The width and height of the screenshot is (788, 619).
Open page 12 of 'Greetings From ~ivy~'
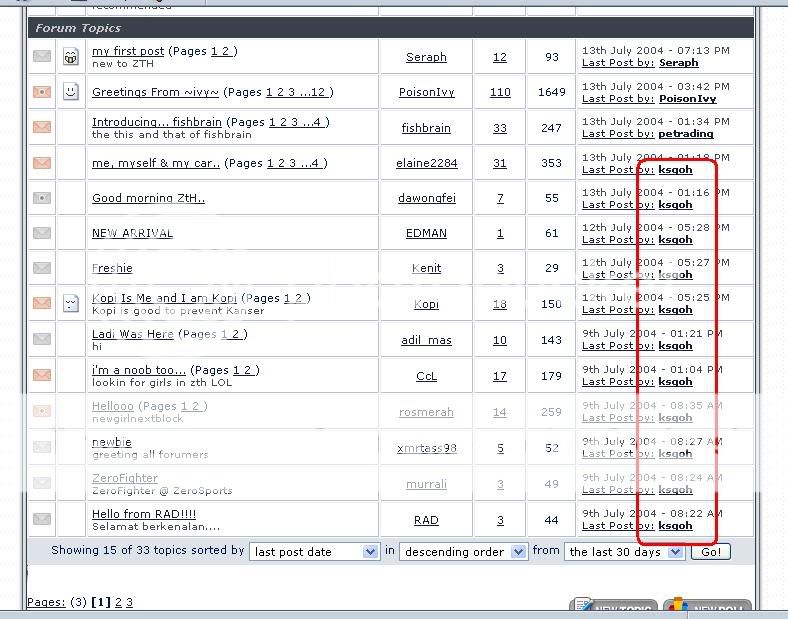click(x=318, y=92)
